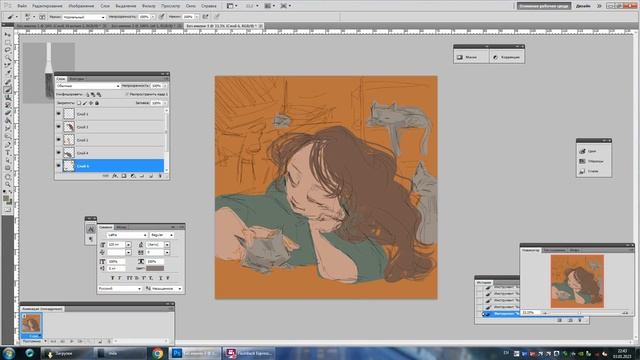The height and width of the screenshot is (360, 640).
Task: Open the Окно menu
Action: (x=190, y=6)
